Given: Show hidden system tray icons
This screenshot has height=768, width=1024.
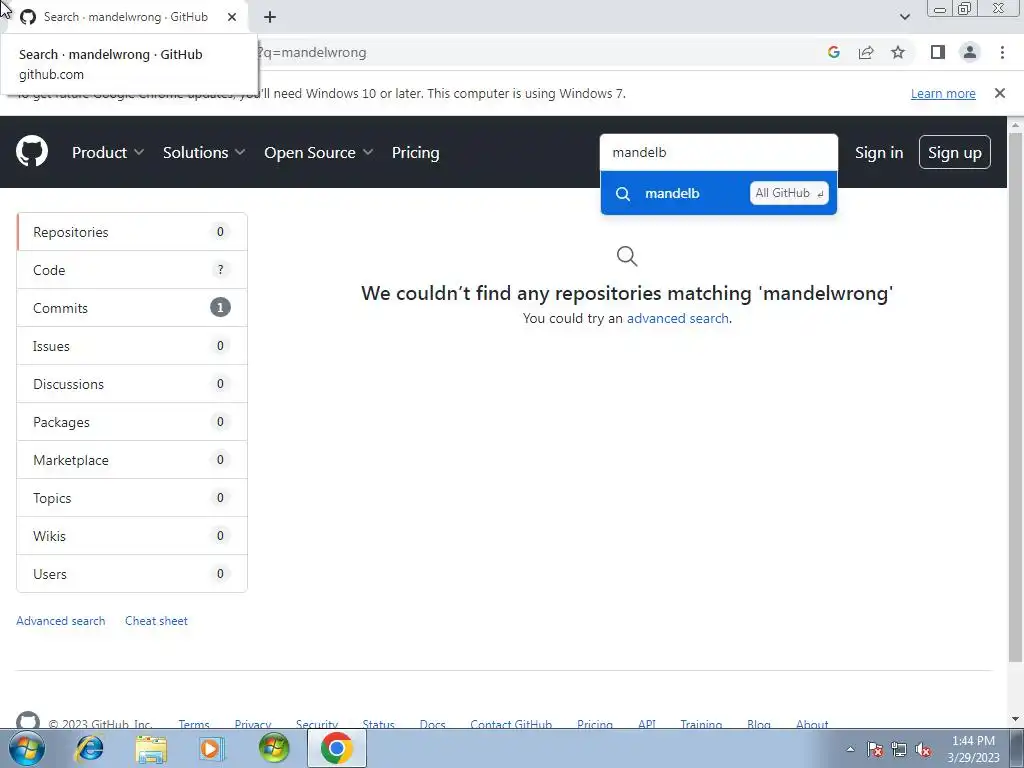Looking at the screenshot, I should (850, 749).
